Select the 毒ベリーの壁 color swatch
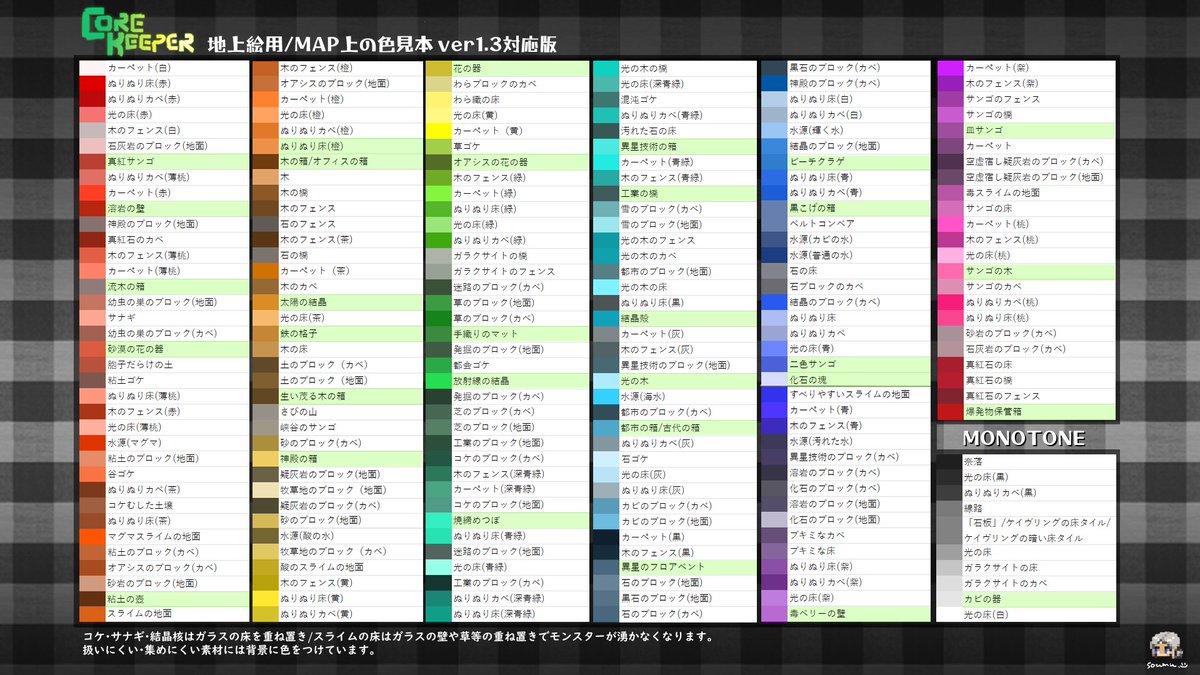 tap(775, 614)
